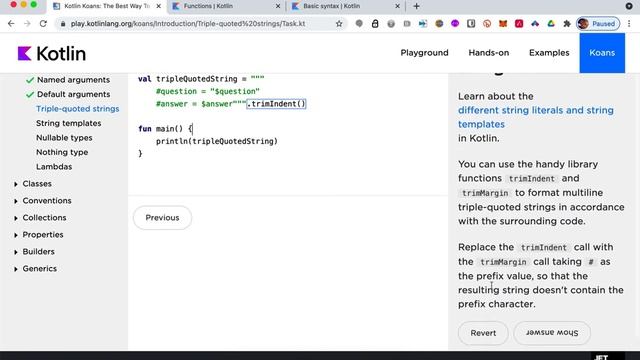Open the Playground nav item
The image size is (640, 360).
coord(424,53)
